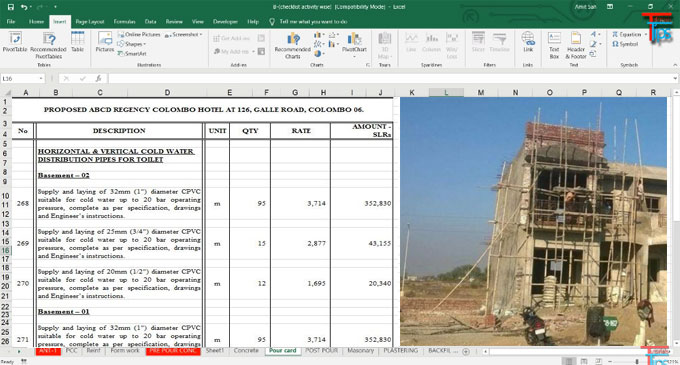Image resolution: width=680 pixels, height=365 pixels.
Task: Switch to the Page Layout tab
Action: (x=90, y=22)
